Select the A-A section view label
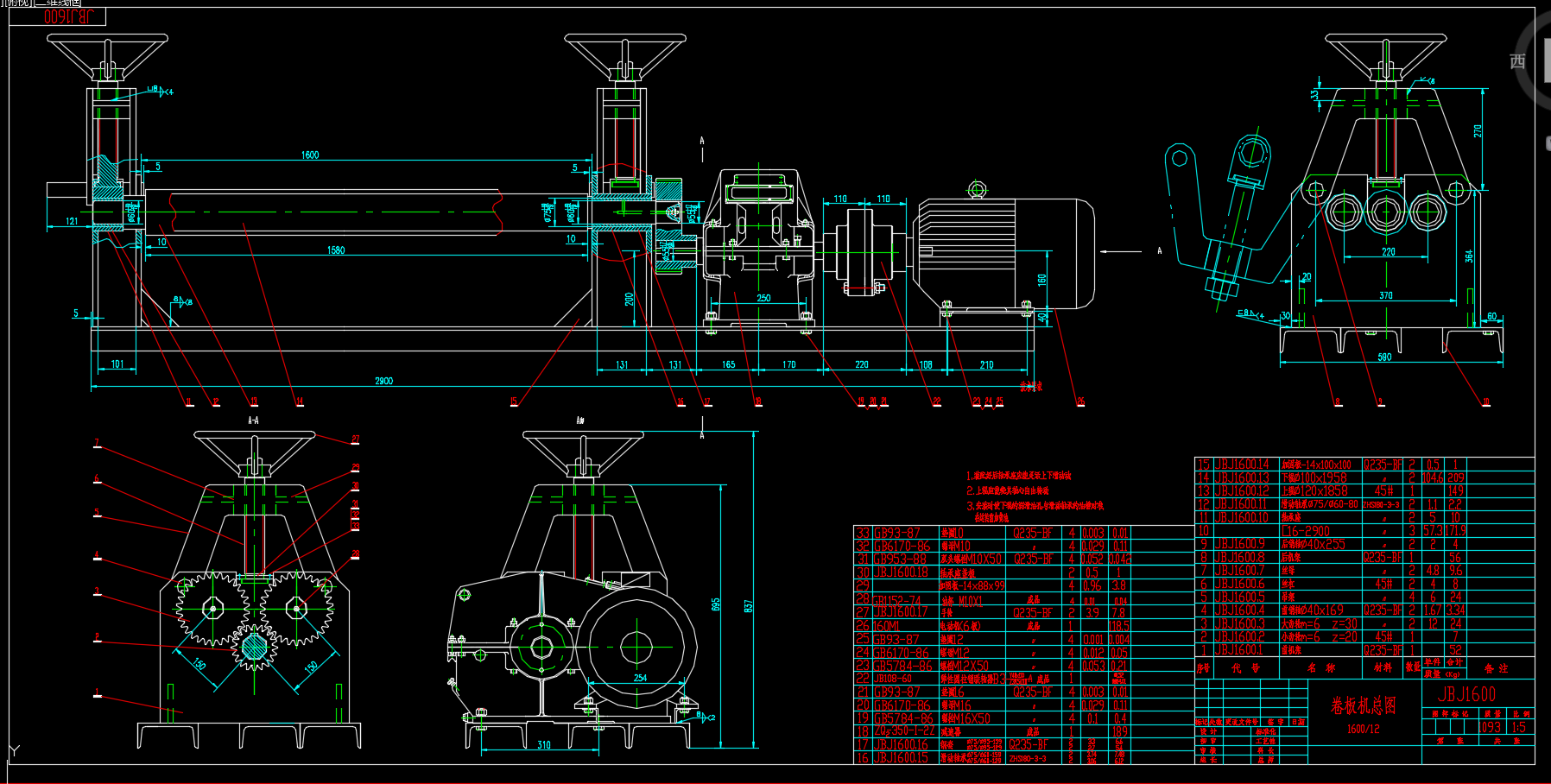This screenshot has width=1551, height=784. [253, 420]
